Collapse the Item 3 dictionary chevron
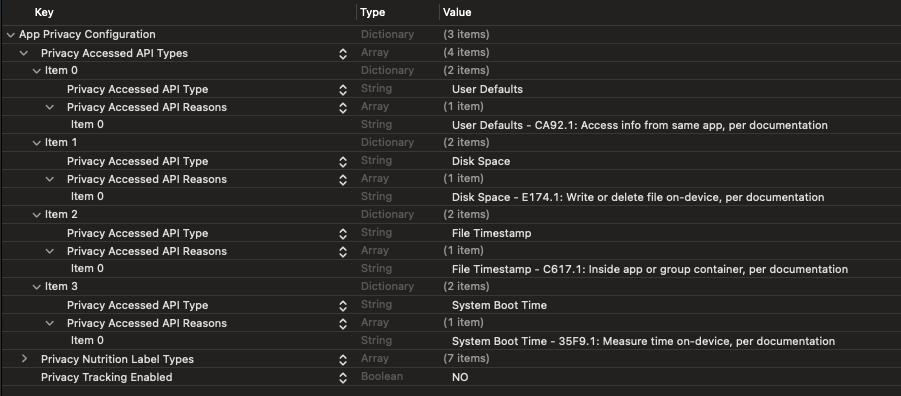This screenshot has width=901, height=396. tap(37, 286)
